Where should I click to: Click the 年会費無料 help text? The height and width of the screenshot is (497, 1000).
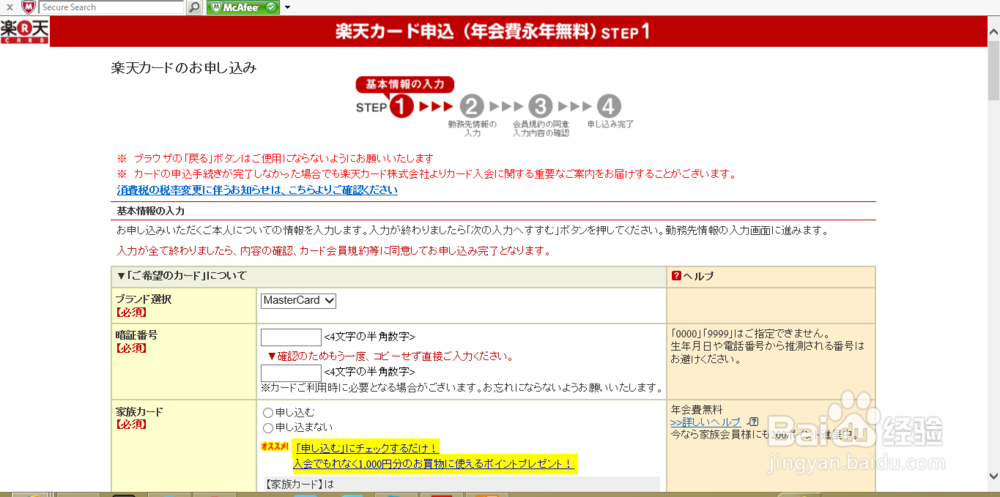coord(697,410)
